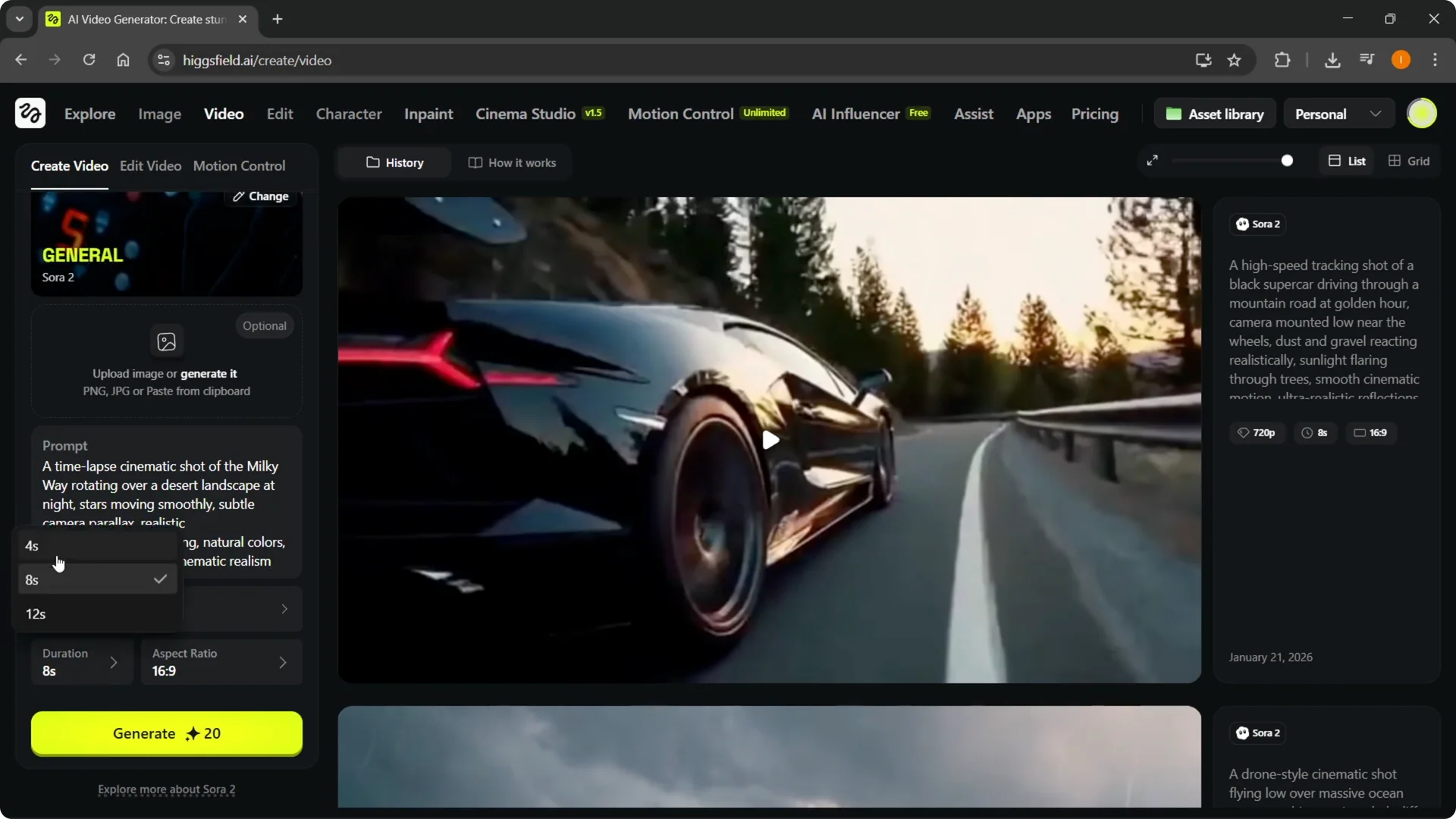Image resolution: width=1456 pixels, height=819 pixels.
Task: Click the browser extensions puzzle icon
Action: pos(1282,60)
